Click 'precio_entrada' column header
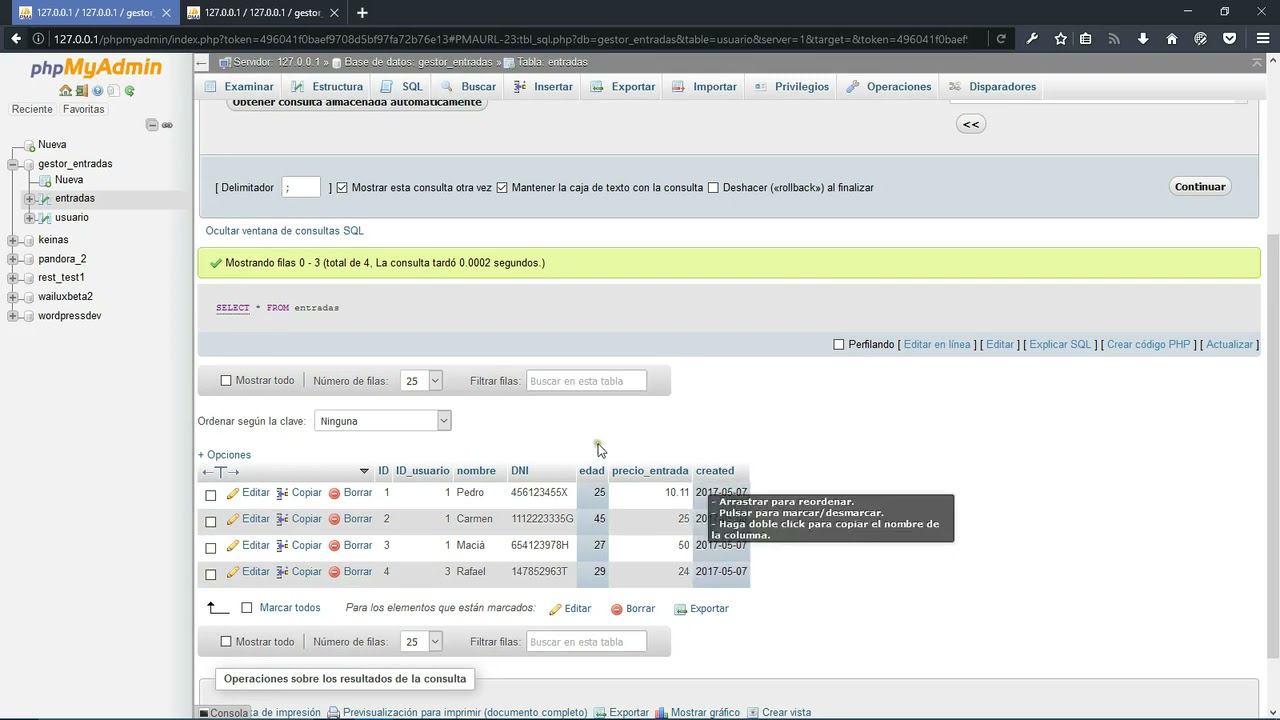1280x720 pixels. tap(650, 471)
